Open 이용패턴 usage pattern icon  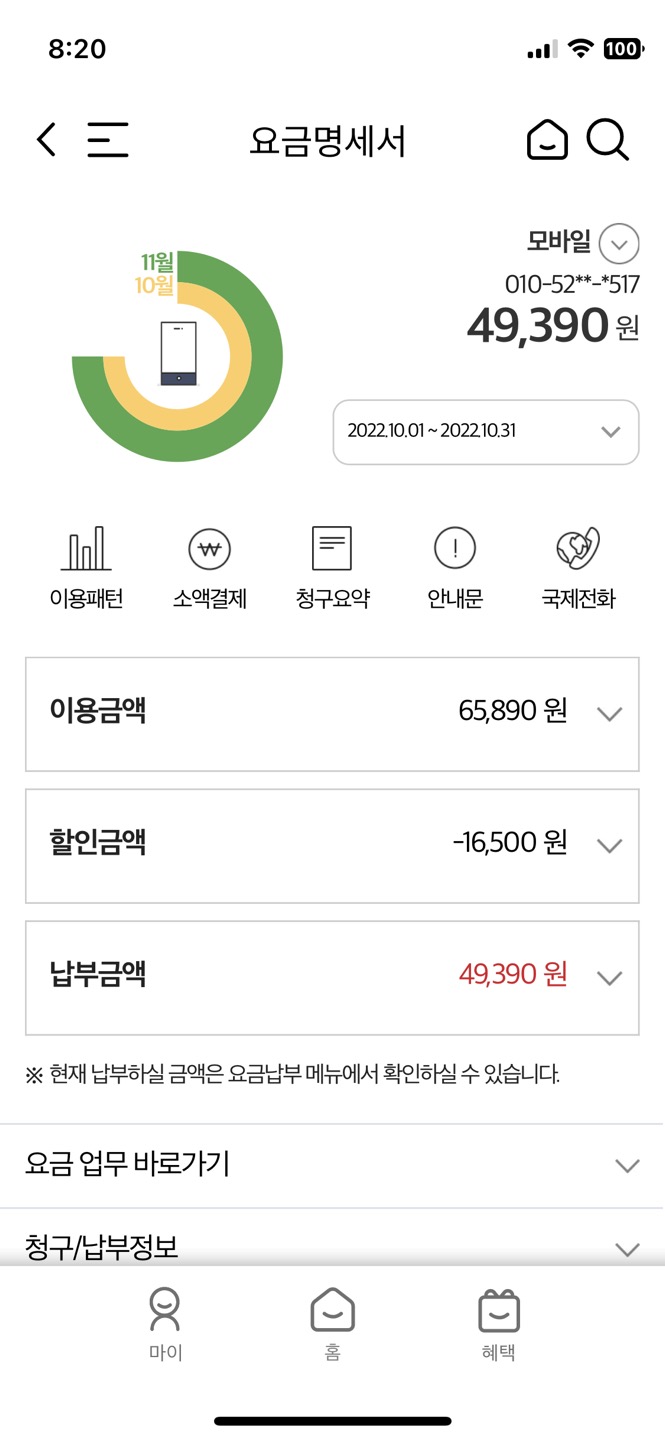coord(86,567)
